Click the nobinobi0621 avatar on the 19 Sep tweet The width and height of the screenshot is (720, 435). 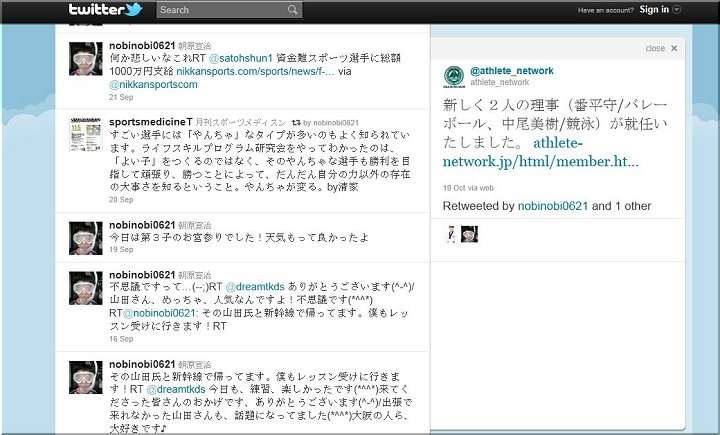84,237
